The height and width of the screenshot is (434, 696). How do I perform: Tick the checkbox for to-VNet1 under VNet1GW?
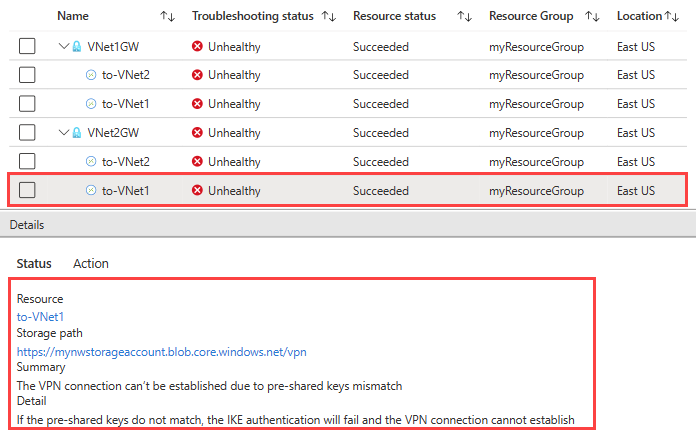click(x=27, y=104)
